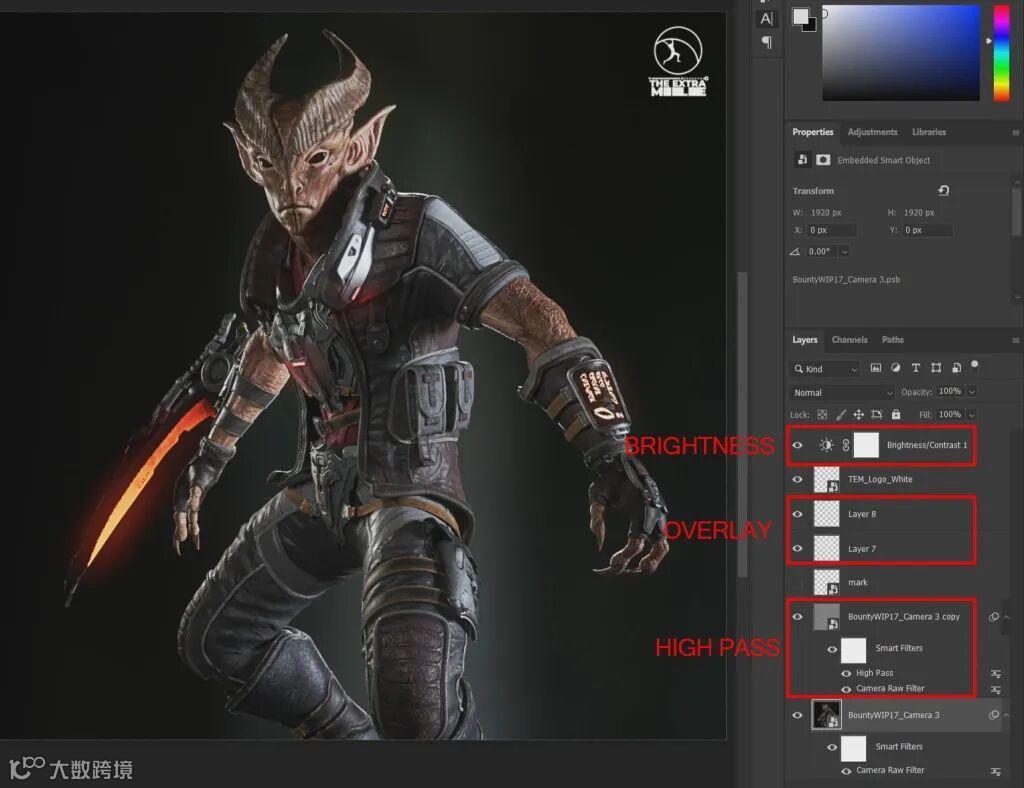1024x788 pixels.
Task: Hide the Brightness/Contrast 1 layer
Action: pos(797,445)
